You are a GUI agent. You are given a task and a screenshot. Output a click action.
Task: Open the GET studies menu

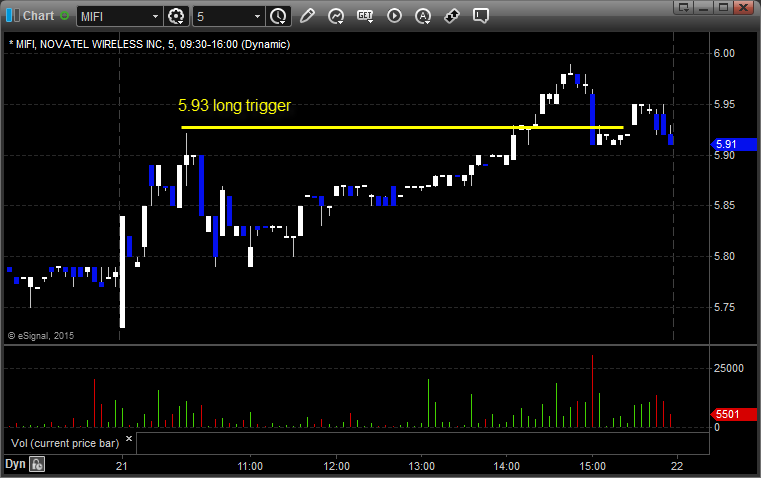click(365, 16)
